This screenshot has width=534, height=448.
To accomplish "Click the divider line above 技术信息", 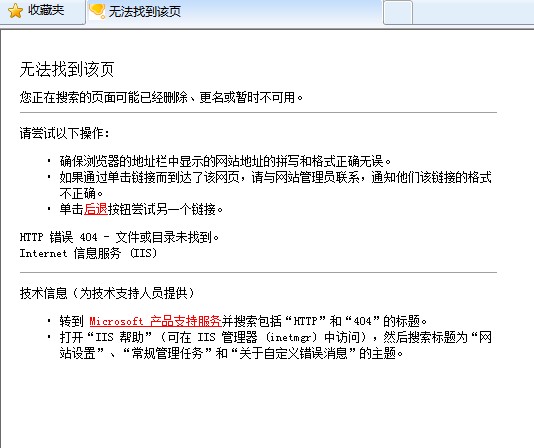I will point(258,273).
